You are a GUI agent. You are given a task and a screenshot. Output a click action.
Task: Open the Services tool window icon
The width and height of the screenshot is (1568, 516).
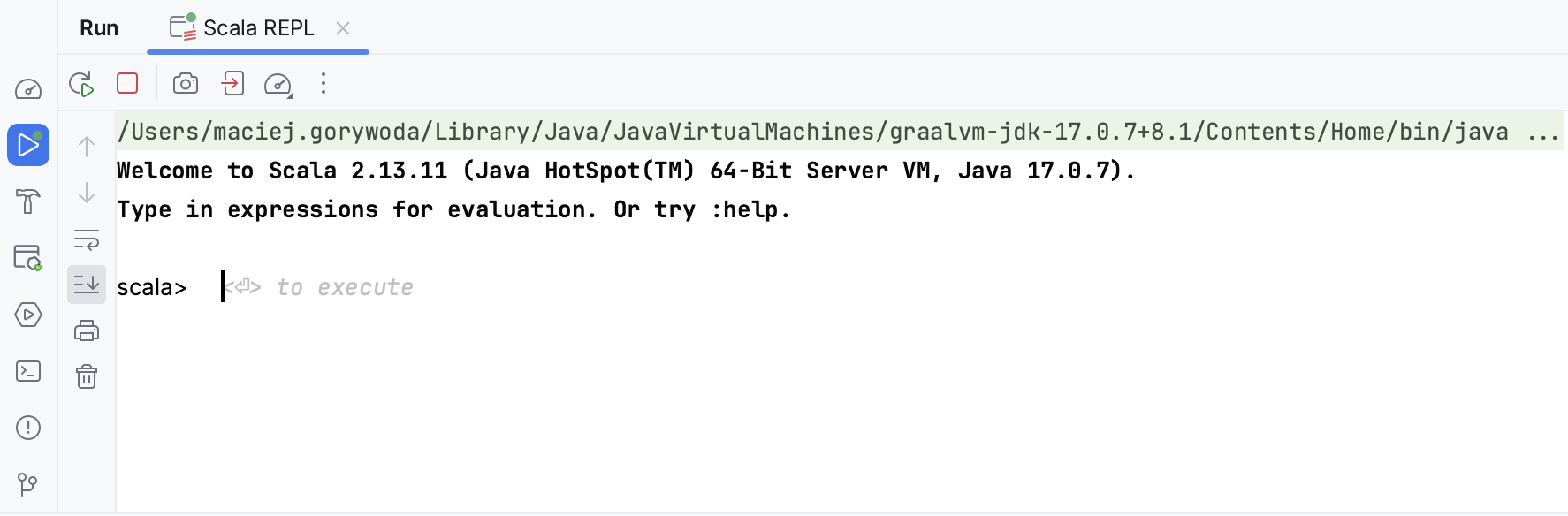click(27, 315)
